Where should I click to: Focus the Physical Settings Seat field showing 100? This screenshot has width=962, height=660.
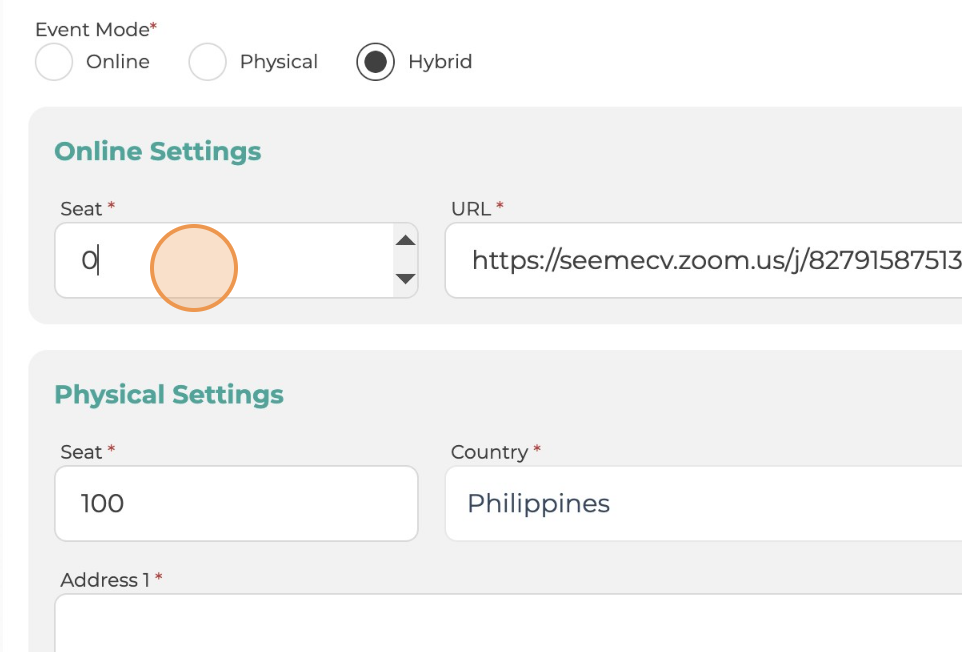pos(236,504)
